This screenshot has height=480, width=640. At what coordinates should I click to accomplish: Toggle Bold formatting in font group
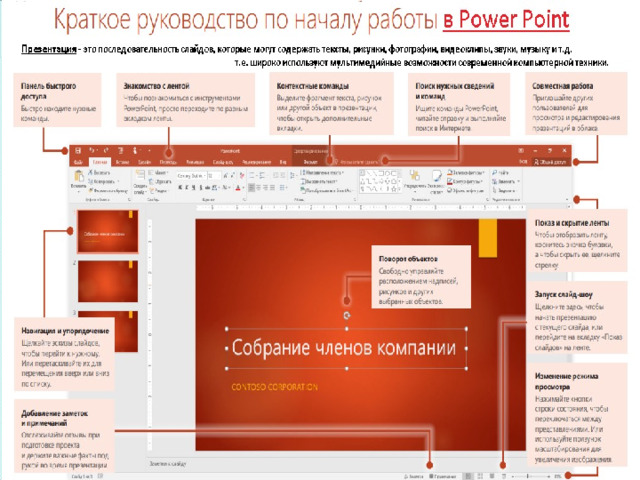pos(180,187)
